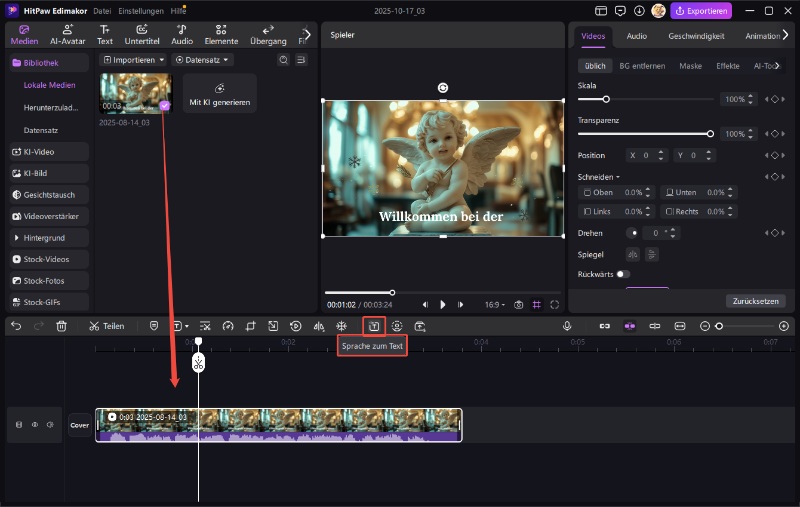Add a keyframe diamond for Position
The width and height of the screenshot is (800, 507).
tap(774, 155)
